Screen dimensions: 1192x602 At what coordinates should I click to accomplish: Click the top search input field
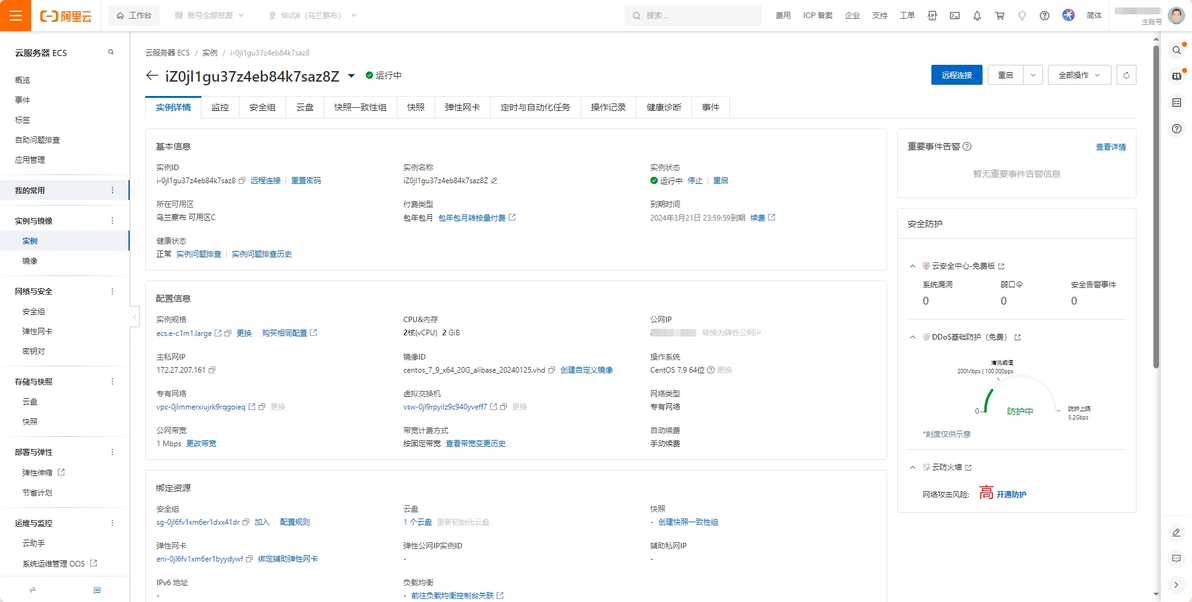pyautogui.click(x=693, y=15)
